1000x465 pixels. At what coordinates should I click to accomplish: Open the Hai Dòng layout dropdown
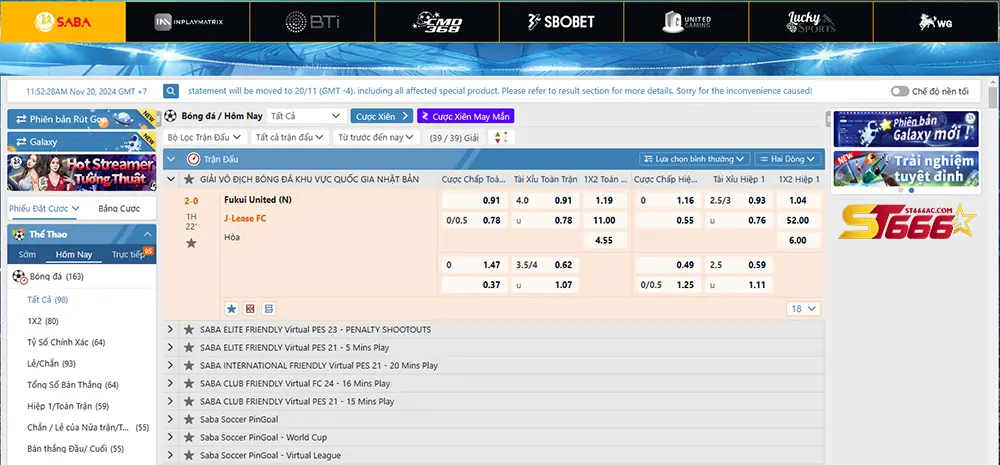(788, 159)
